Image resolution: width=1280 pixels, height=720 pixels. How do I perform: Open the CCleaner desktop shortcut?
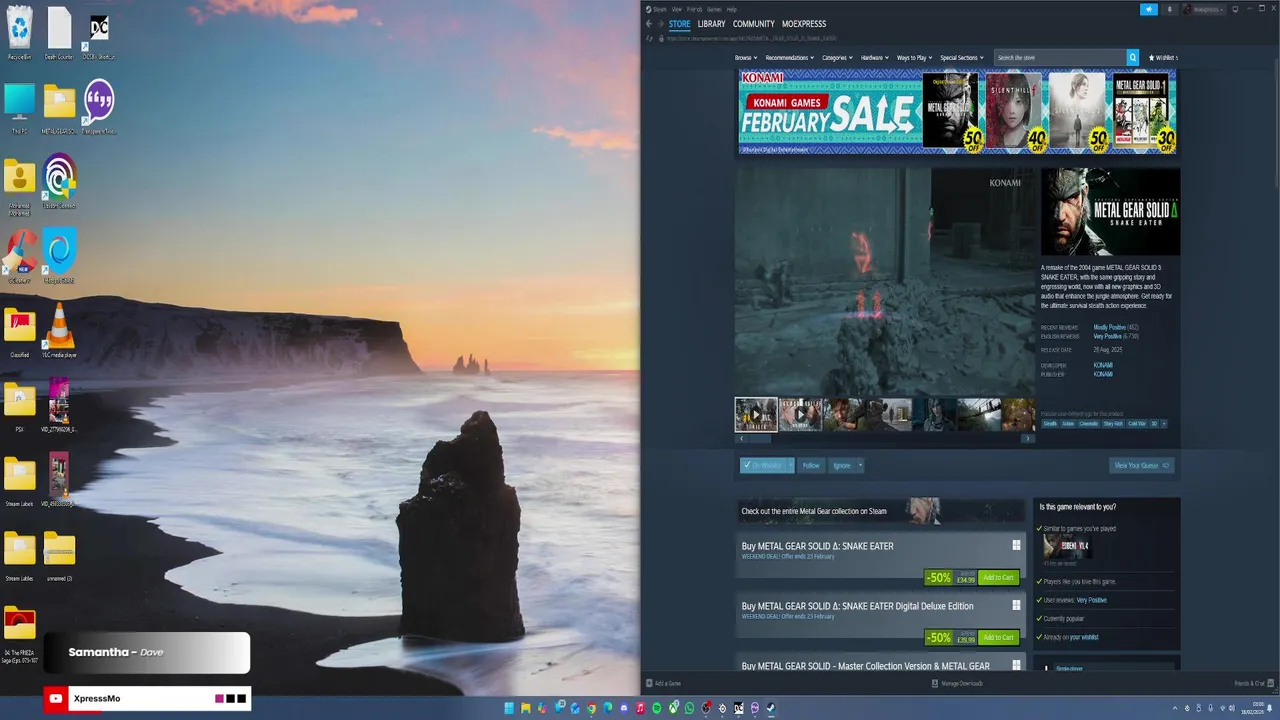coord(20,256)
